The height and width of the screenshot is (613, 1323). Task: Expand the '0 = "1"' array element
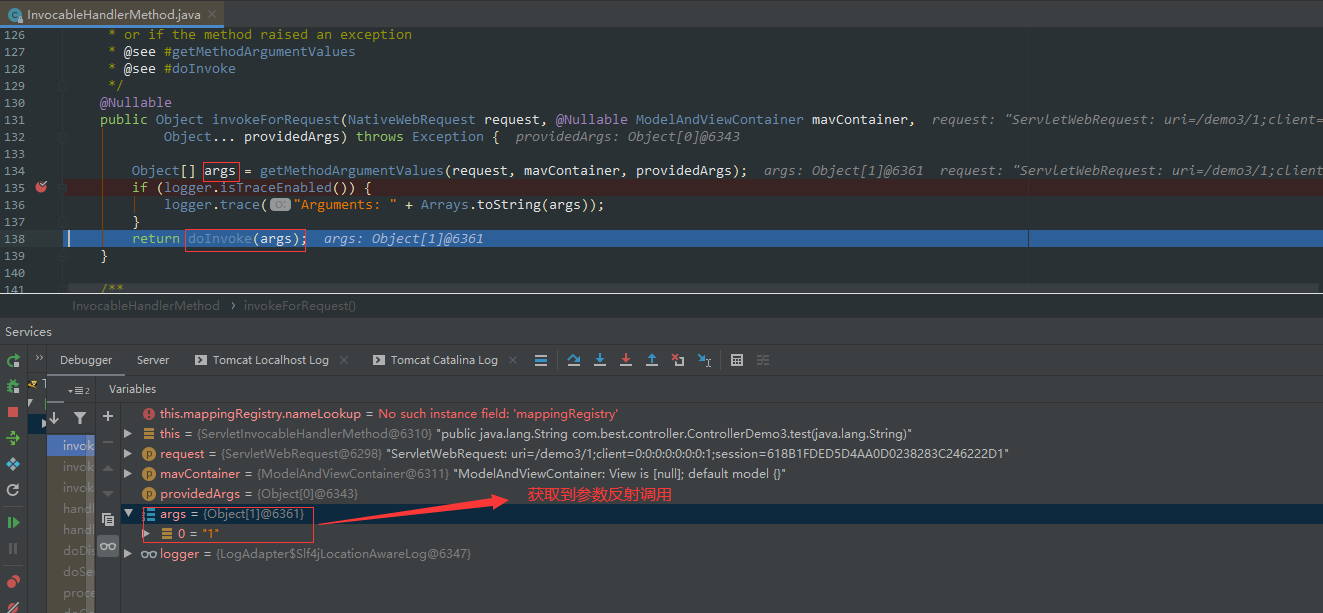click(148, 534)
